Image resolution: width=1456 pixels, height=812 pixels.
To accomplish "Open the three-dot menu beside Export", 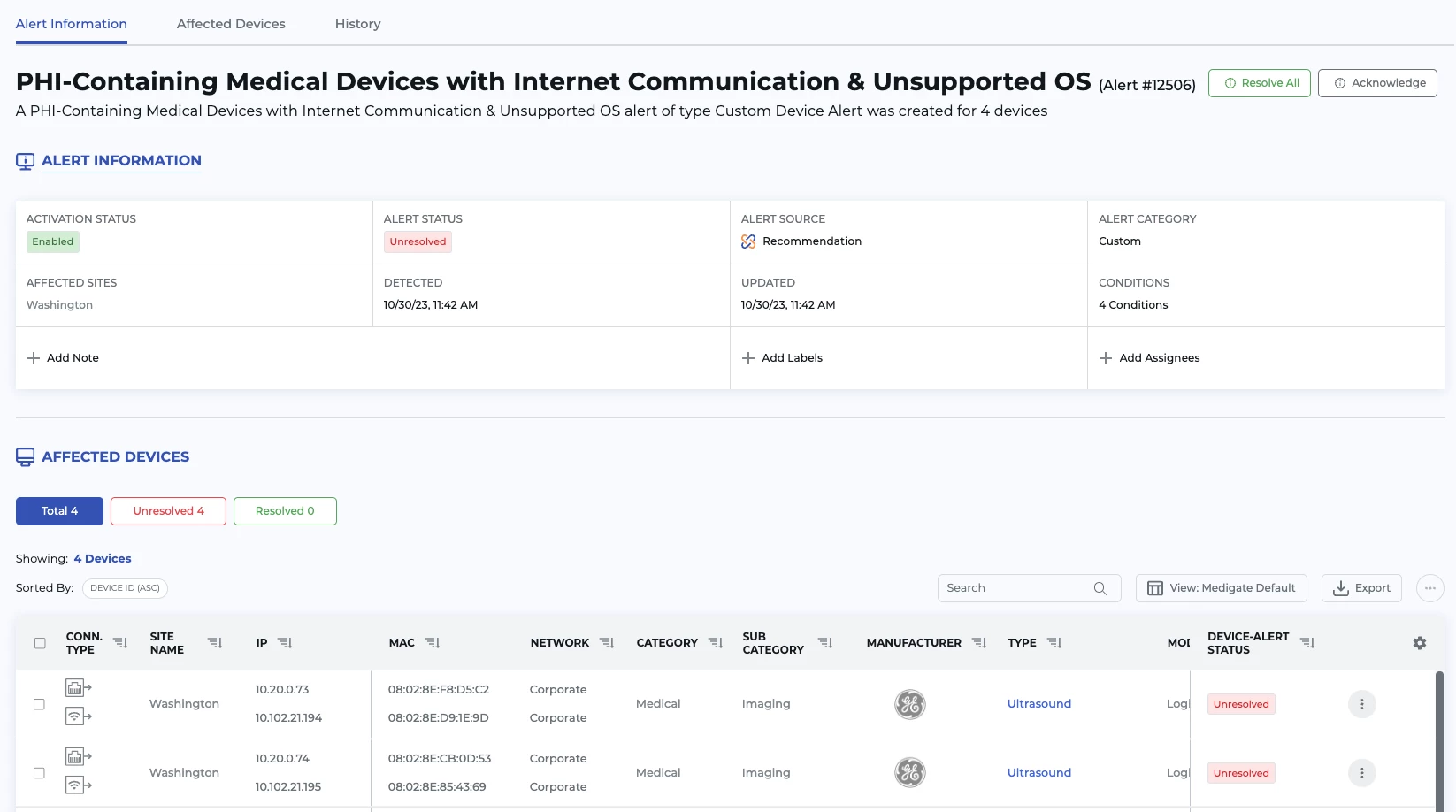I will [x=1429, y=588].
